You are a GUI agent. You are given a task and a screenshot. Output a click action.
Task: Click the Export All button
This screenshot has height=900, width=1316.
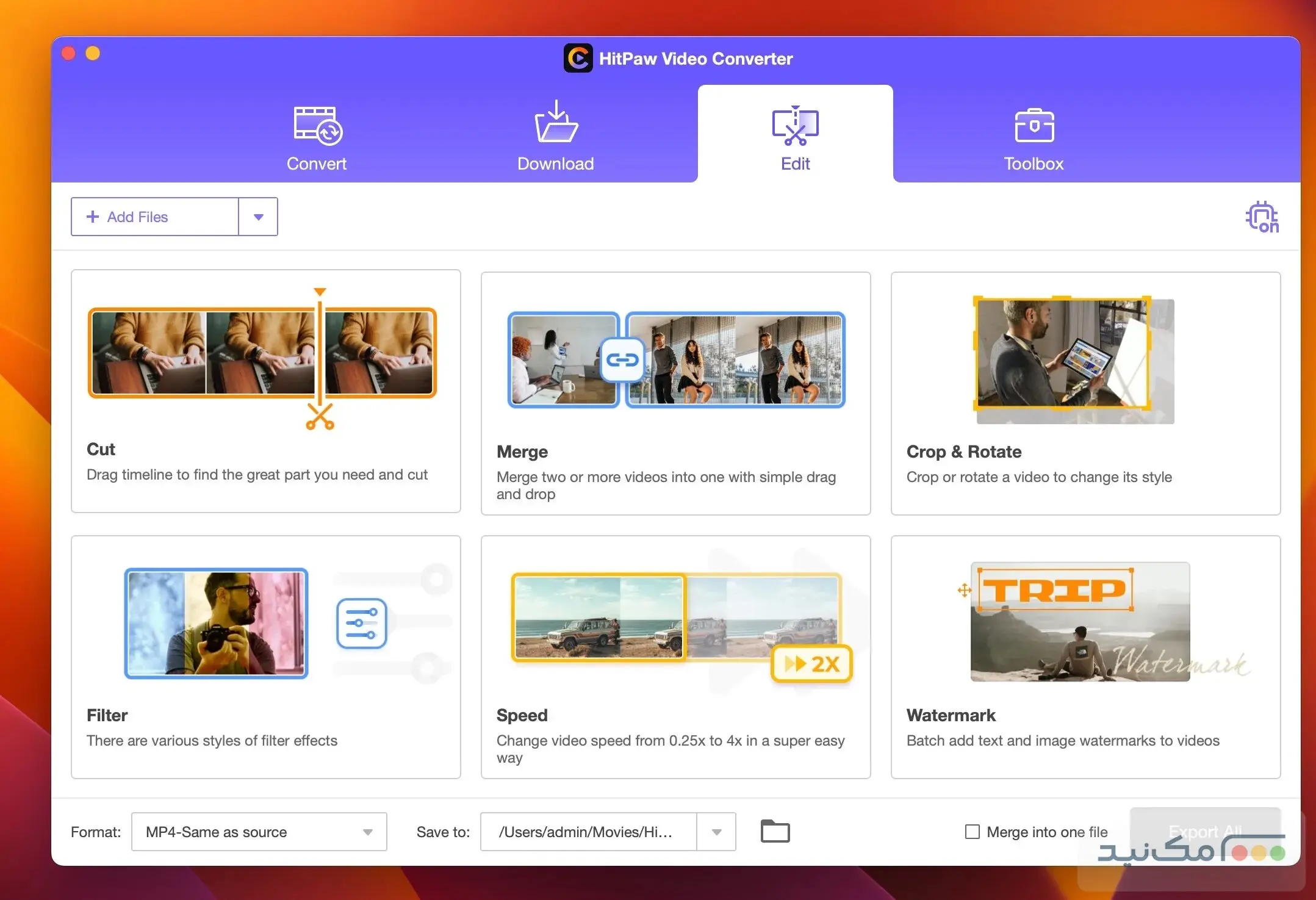point(1205,831)
